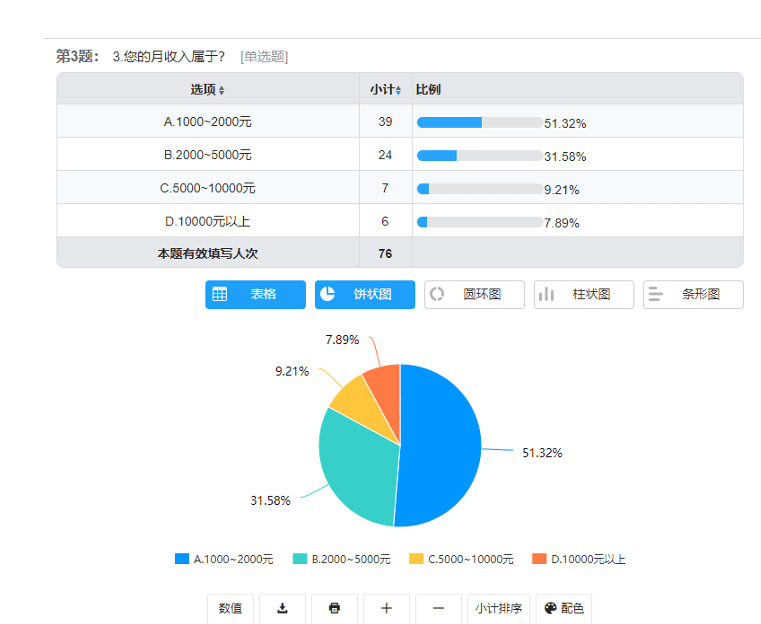The width and height of the screenshot is (761, 624).
Task: Open the 配色 color palette button
Action: 564,608
